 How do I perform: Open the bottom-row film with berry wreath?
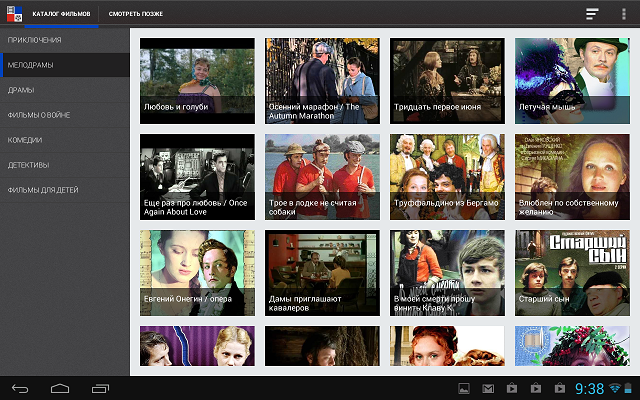(572, 346)
